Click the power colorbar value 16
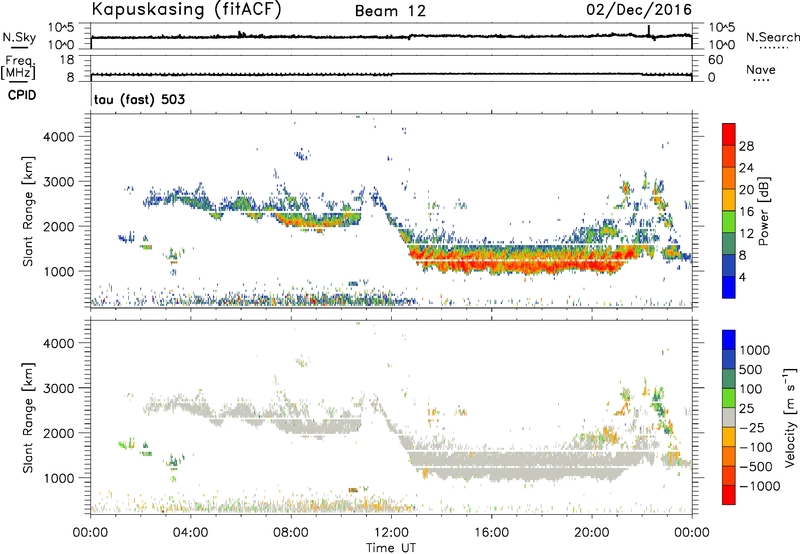Image resolution: width=800 pixels, height=554 pixels. tap(746, 212)
